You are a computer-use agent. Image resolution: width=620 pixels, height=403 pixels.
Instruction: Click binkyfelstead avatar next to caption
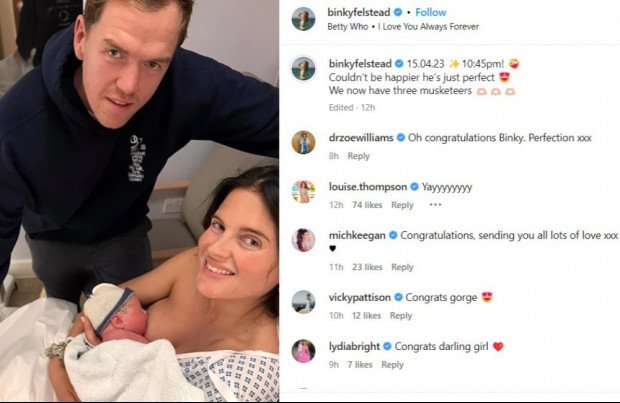pos(303,68)
